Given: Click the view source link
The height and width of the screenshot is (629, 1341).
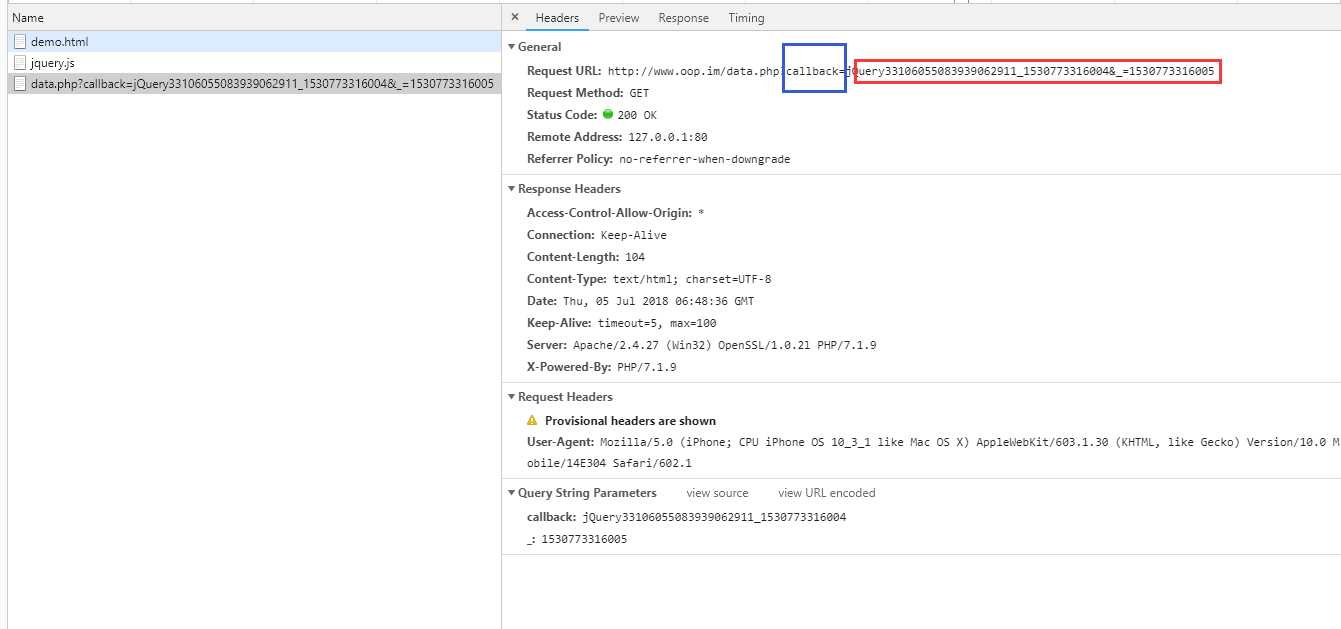Looking at the screenshot, I should click(717, 493).
